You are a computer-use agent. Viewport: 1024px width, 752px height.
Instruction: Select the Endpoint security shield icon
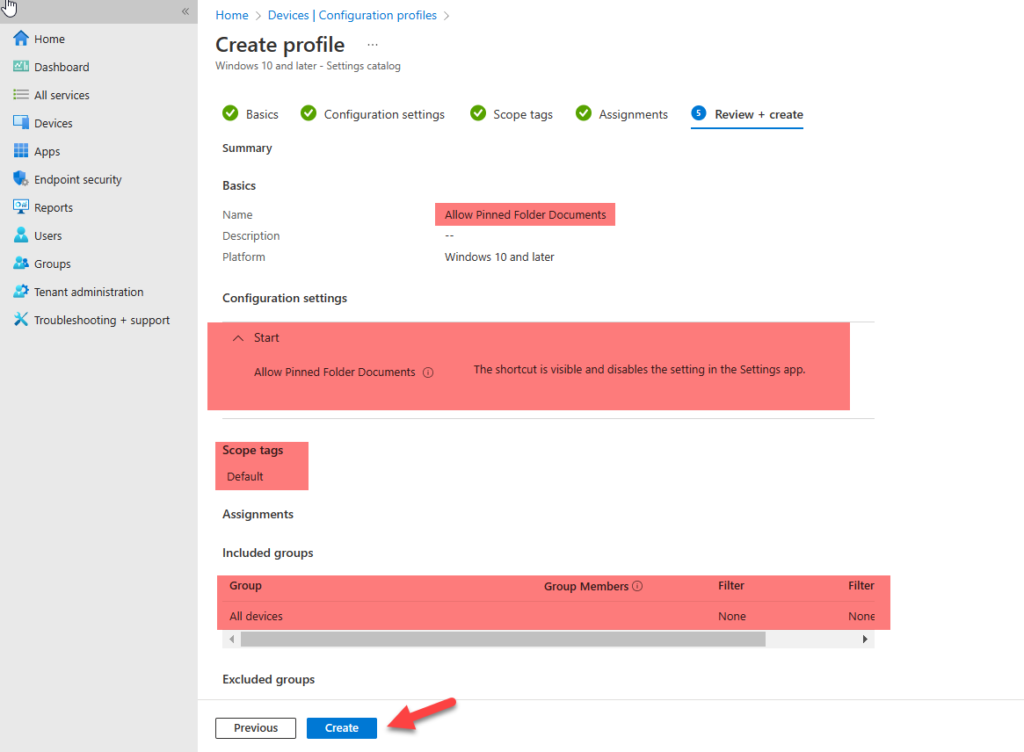[x=21, y=178]
